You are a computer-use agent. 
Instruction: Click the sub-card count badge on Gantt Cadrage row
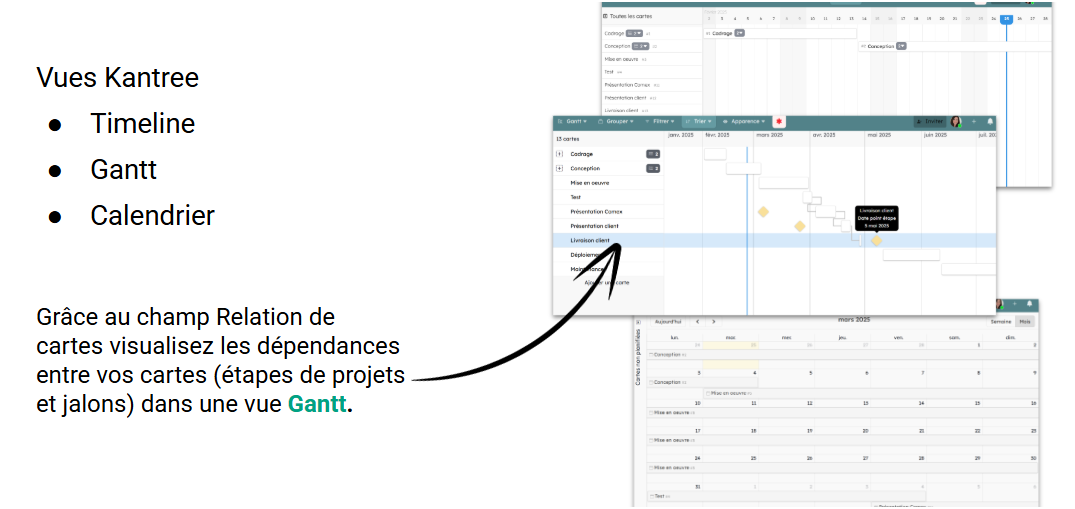click(x=653, y=154)
